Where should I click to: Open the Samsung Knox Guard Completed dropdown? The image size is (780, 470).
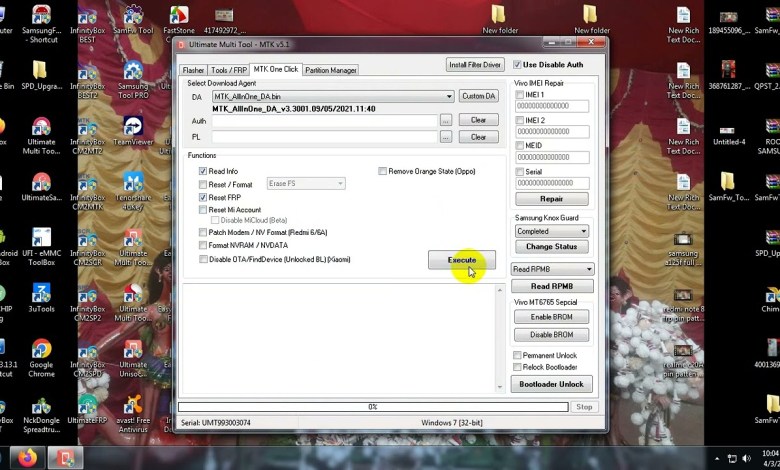(x=583, y=231)
